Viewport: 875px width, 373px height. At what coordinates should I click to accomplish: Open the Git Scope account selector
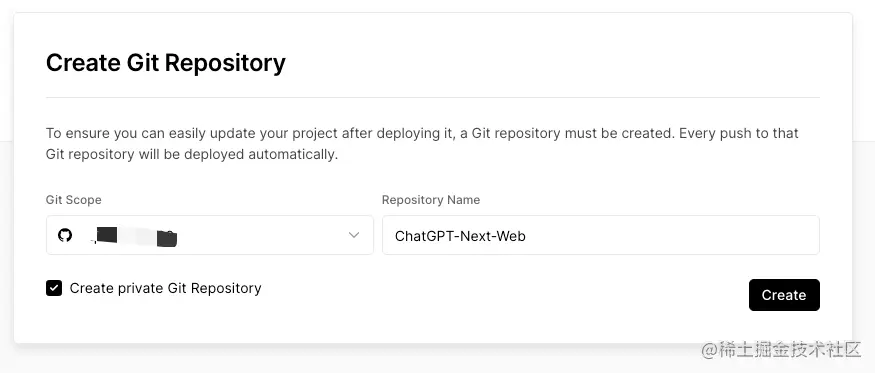[x=210, y=235]
